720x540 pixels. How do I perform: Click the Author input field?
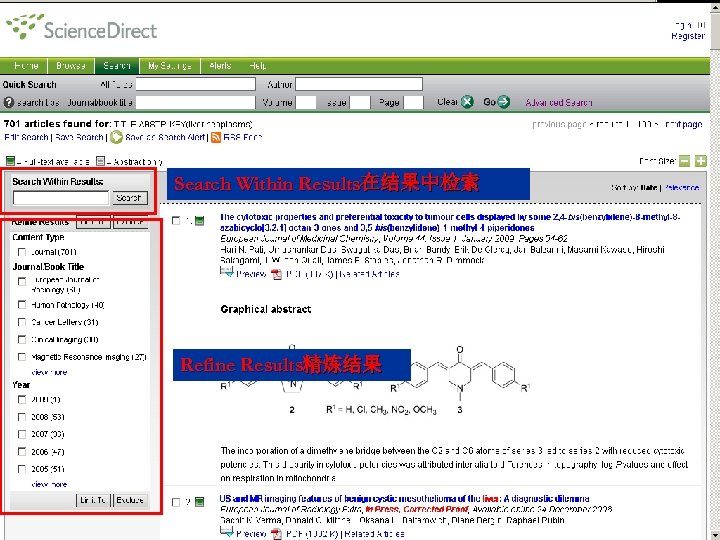click(359, 84)
